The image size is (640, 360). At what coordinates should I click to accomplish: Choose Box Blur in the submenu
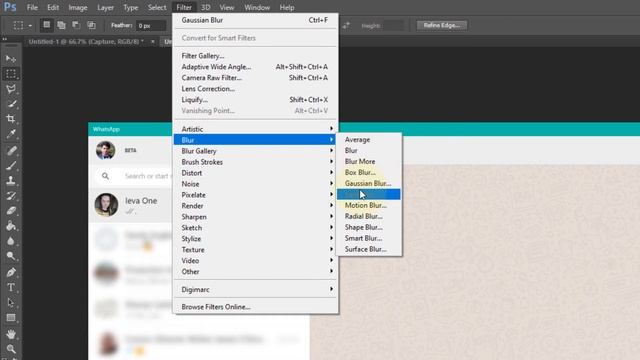(369, 173)
